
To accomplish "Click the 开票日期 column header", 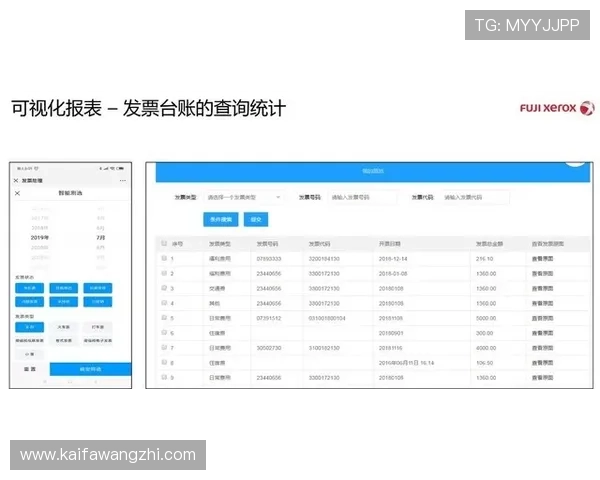I will click(390, 244).
